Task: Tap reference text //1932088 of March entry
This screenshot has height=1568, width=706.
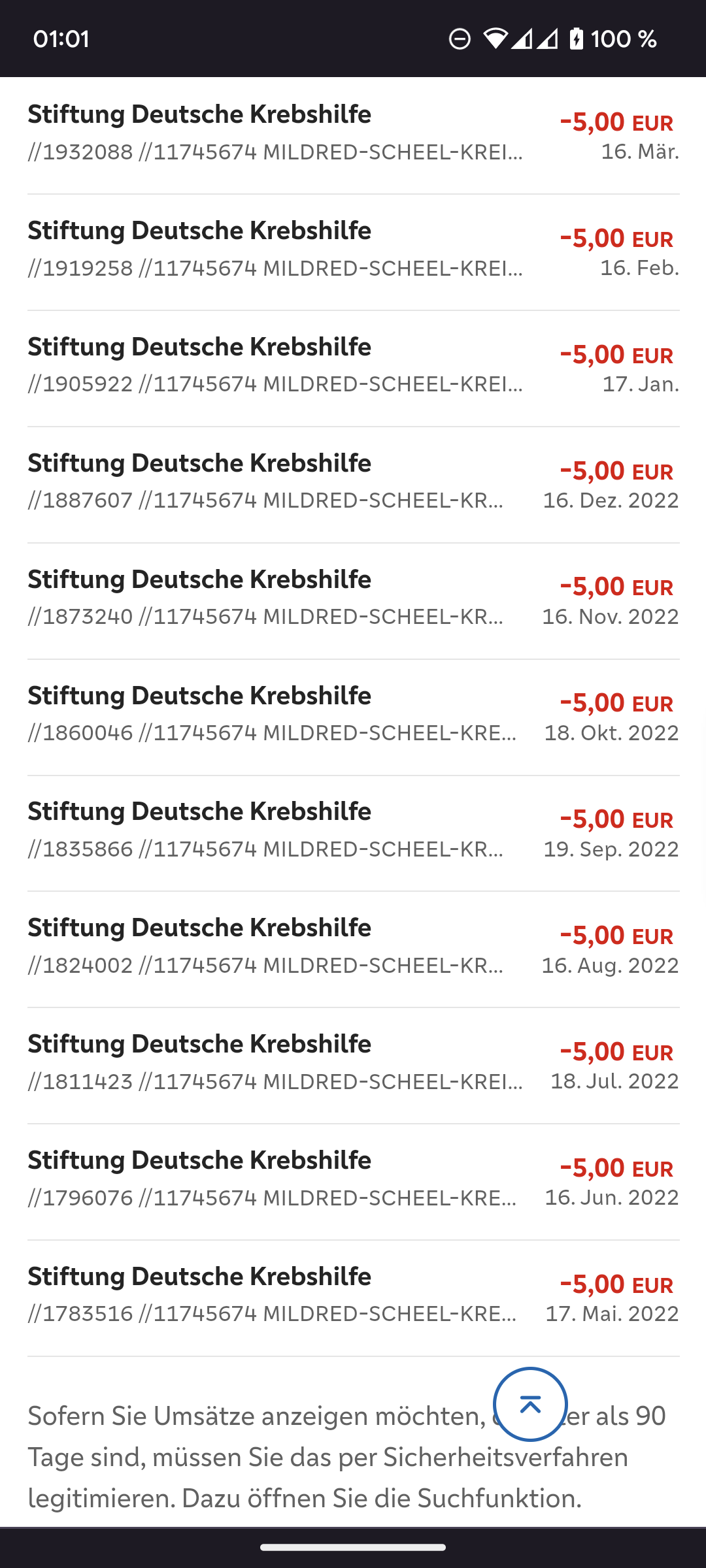Action: pos(80,152)
